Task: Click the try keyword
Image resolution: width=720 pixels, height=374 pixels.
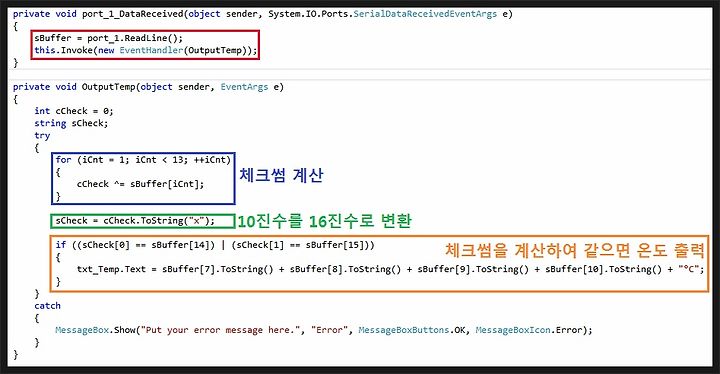Action: [x=42, y=136]
